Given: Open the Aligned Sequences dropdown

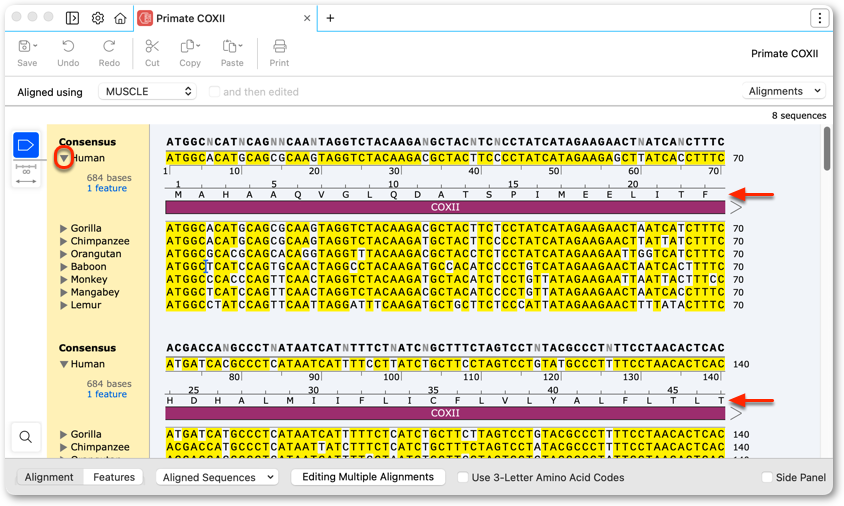Looking at the screenshot, I should click(217, 477).
